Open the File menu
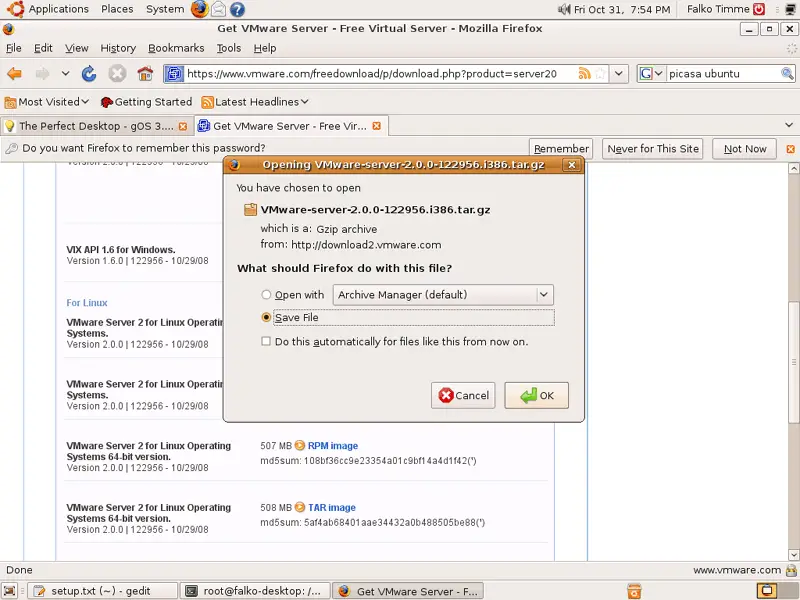The width and height of the screenshot is (800, 600). [14, 48]
